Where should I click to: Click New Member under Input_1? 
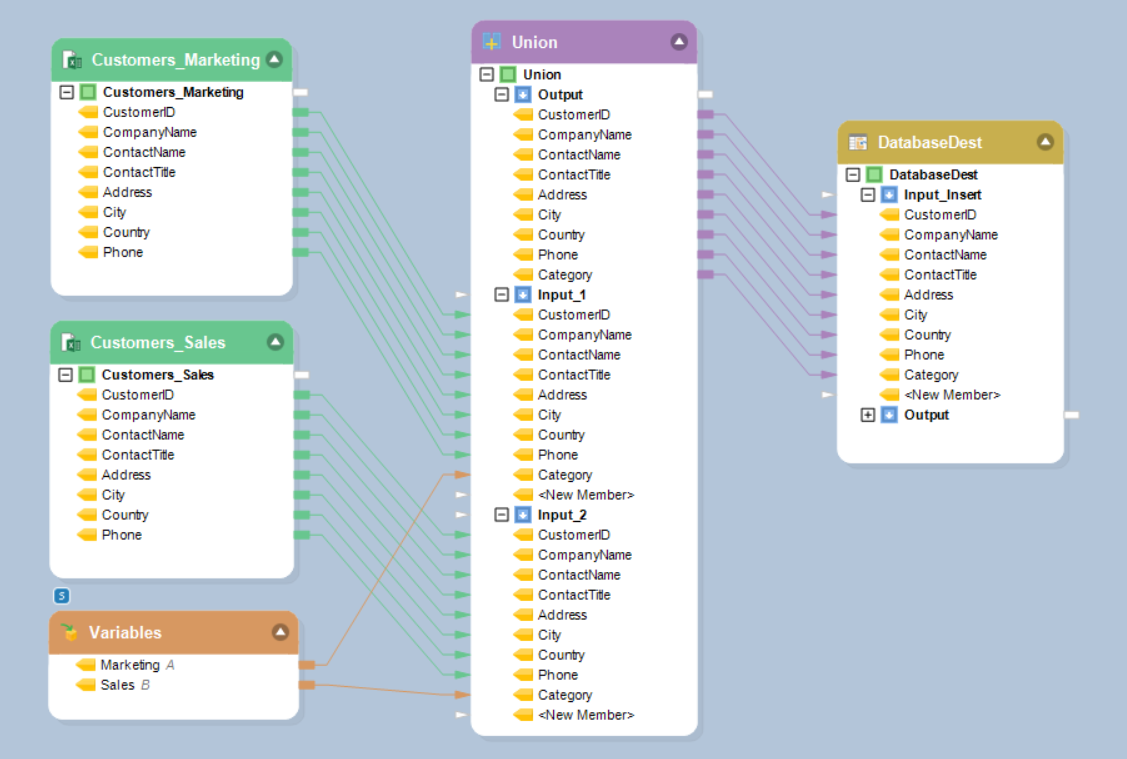pyautogui.click(x=585, y=495)
